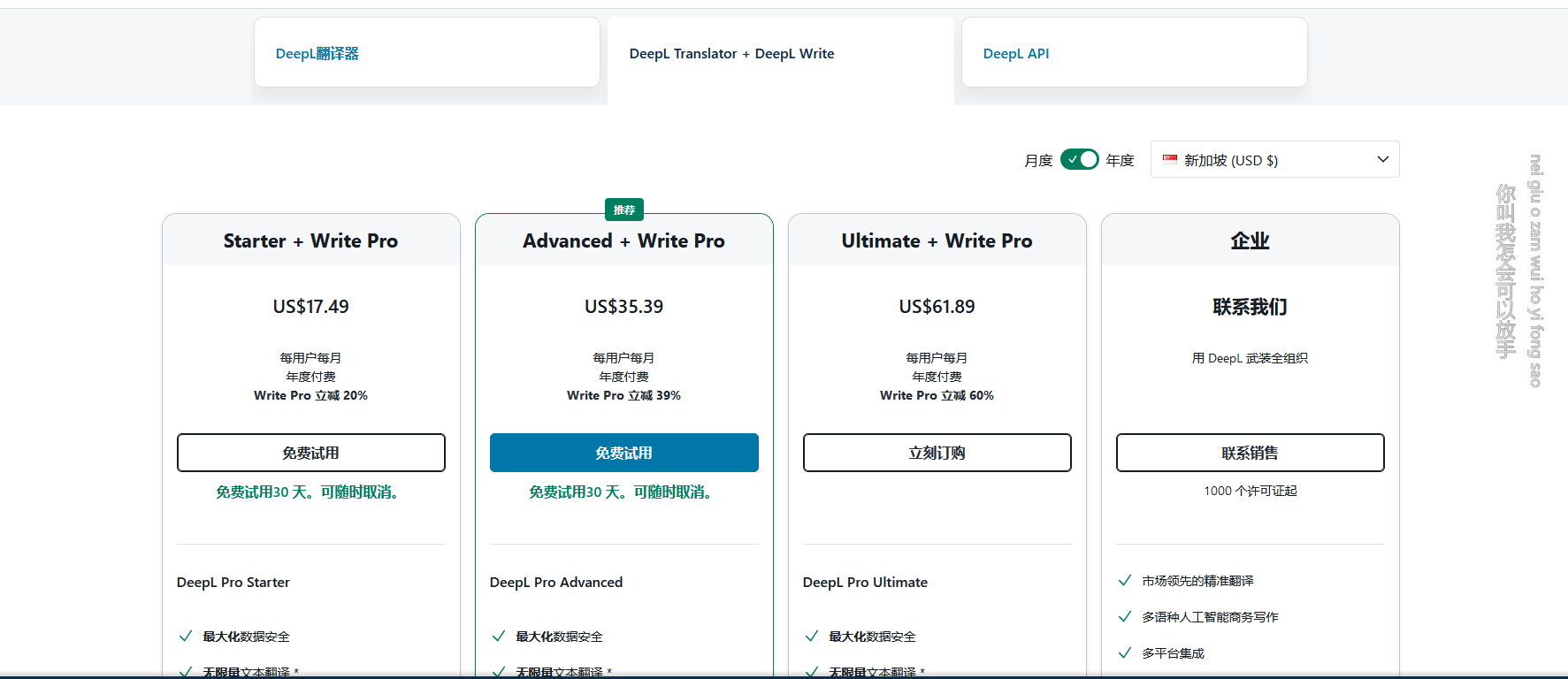Viewport: 1568px width, 679px height.
Task: Start Starter plan 免费试用 button
Action: tap(311, 453)
